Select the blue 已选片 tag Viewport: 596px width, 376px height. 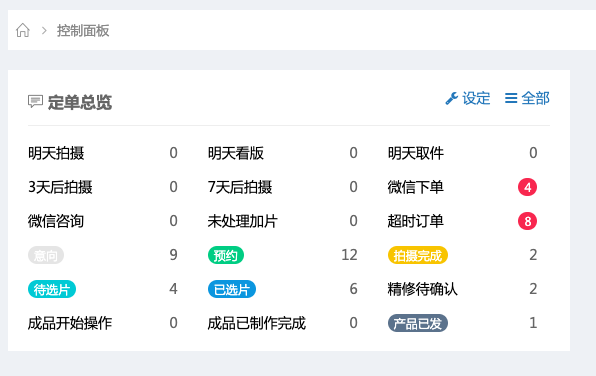coord(231,289)
